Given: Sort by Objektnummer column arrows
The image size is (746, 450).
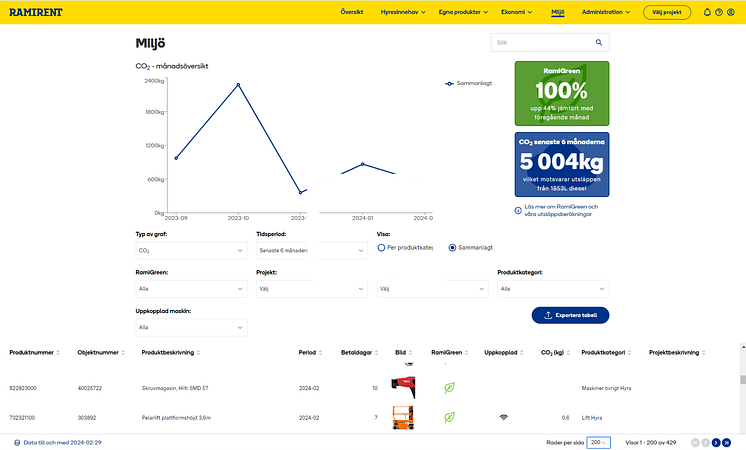Looking at the screenshot, I should pyautogui.click(x=123, y=352).
